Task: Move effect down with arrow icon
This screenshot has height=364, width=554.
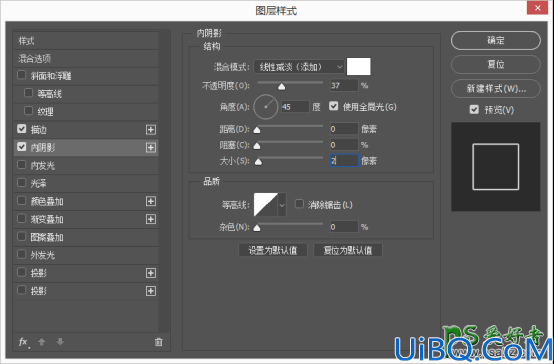Action: tap(60, 342)
